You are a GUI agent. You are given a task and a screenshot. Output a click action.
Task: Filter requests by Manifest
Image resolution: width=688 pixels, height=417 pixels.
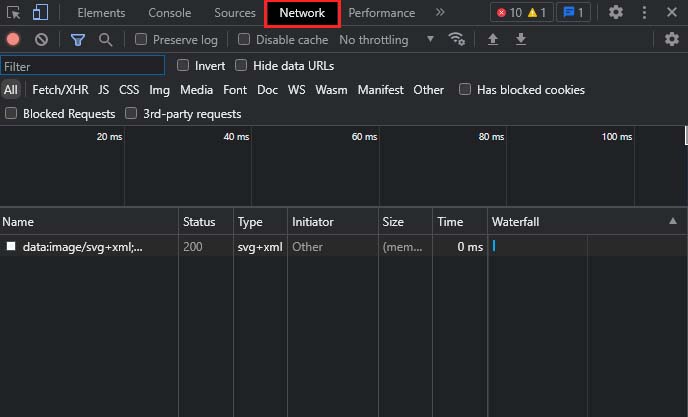point(380,90)
